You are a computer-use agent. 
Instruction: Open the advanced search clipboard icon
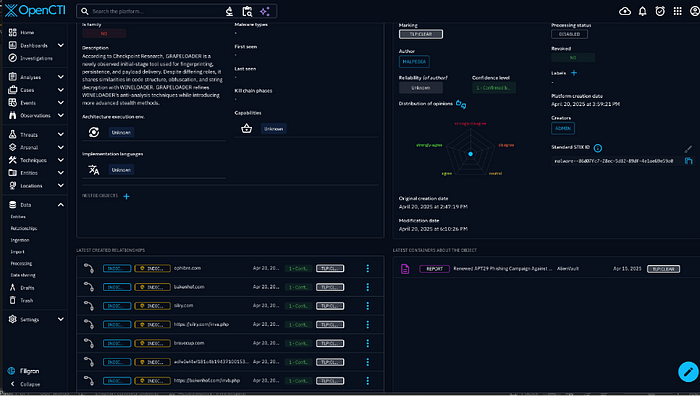(247, 11)
